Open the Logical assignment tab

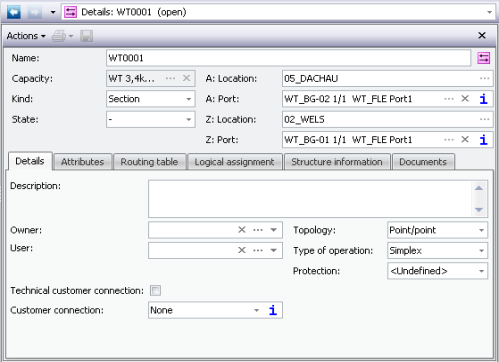coord(234,162)
